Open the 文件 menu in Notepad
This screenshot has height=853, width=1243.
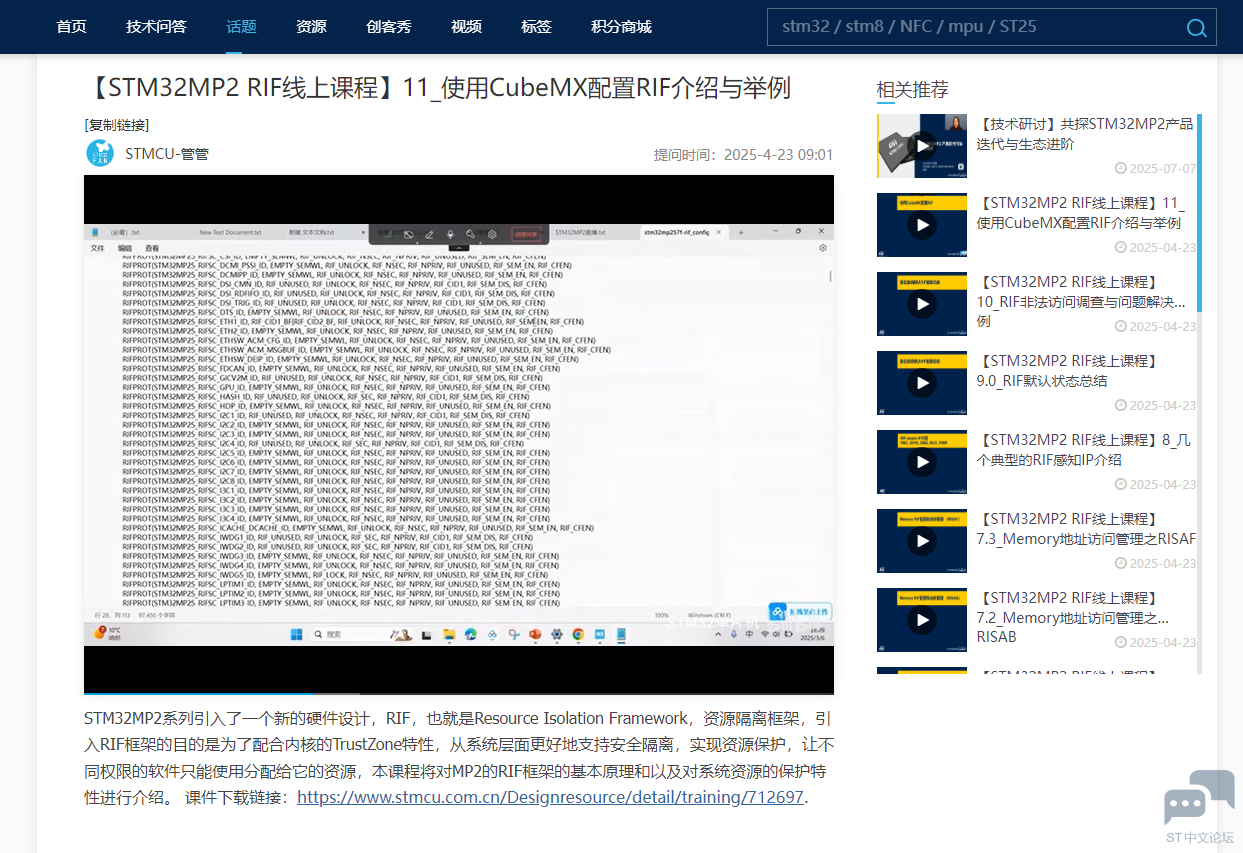click(95, 247)
